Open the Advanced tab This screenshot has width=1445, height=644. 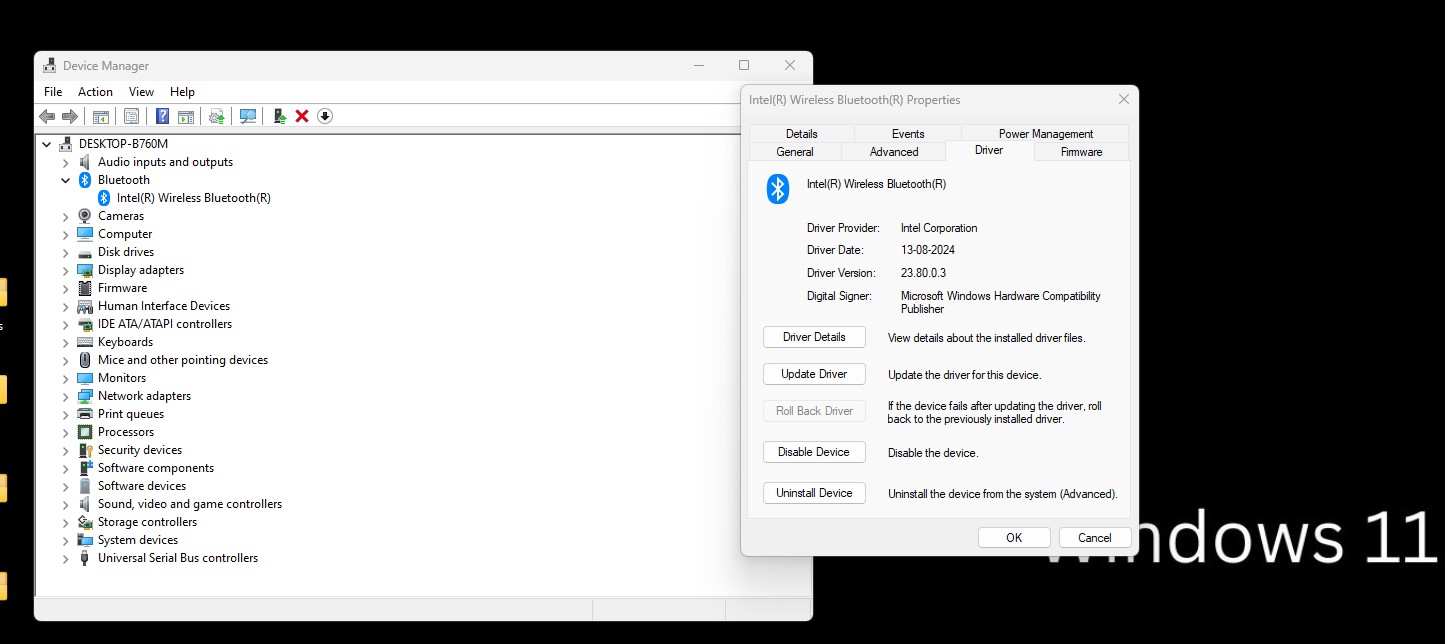click(893, 152)
